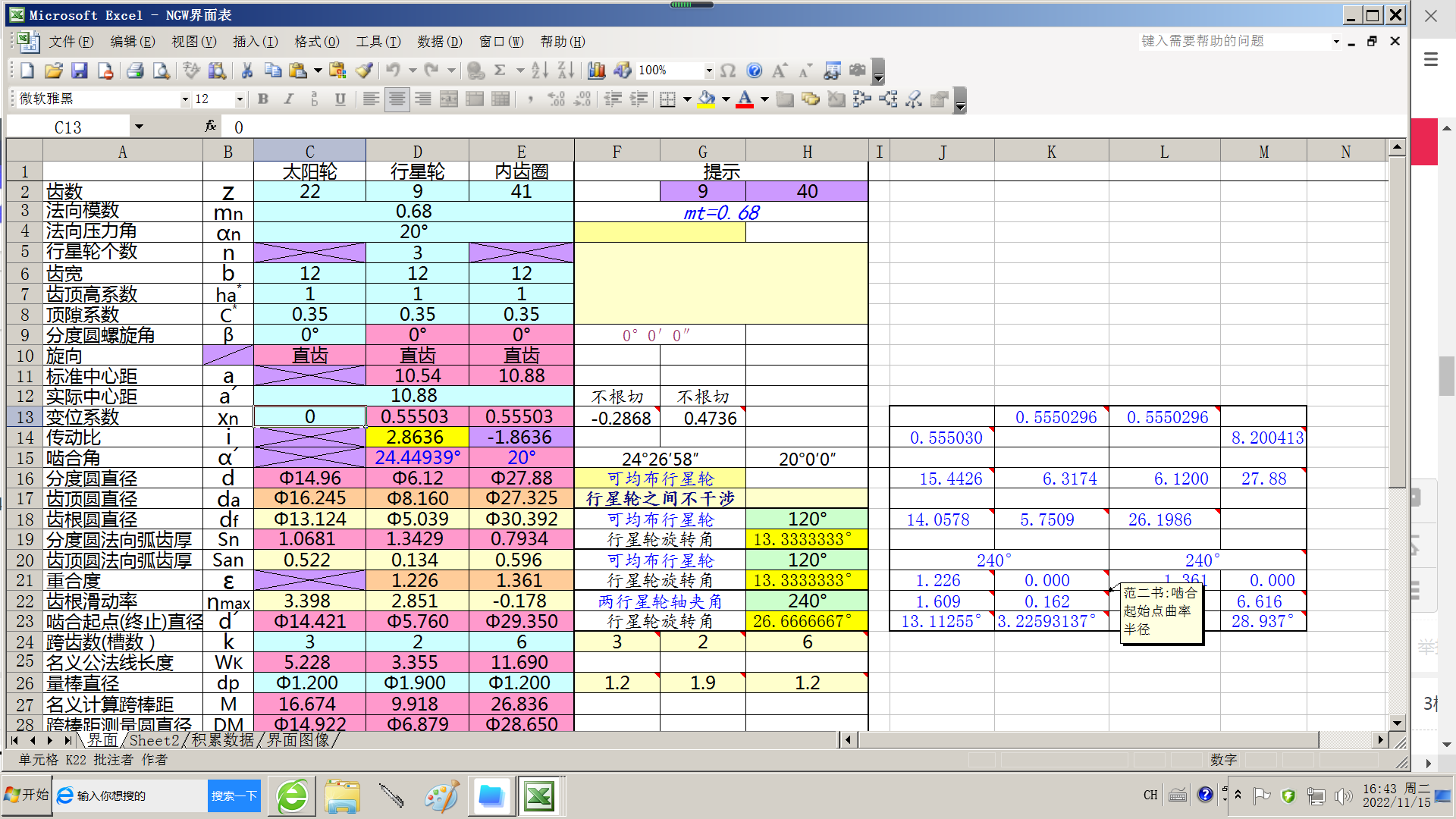Open undo history dropdown arrow

[x=413, y=71]
